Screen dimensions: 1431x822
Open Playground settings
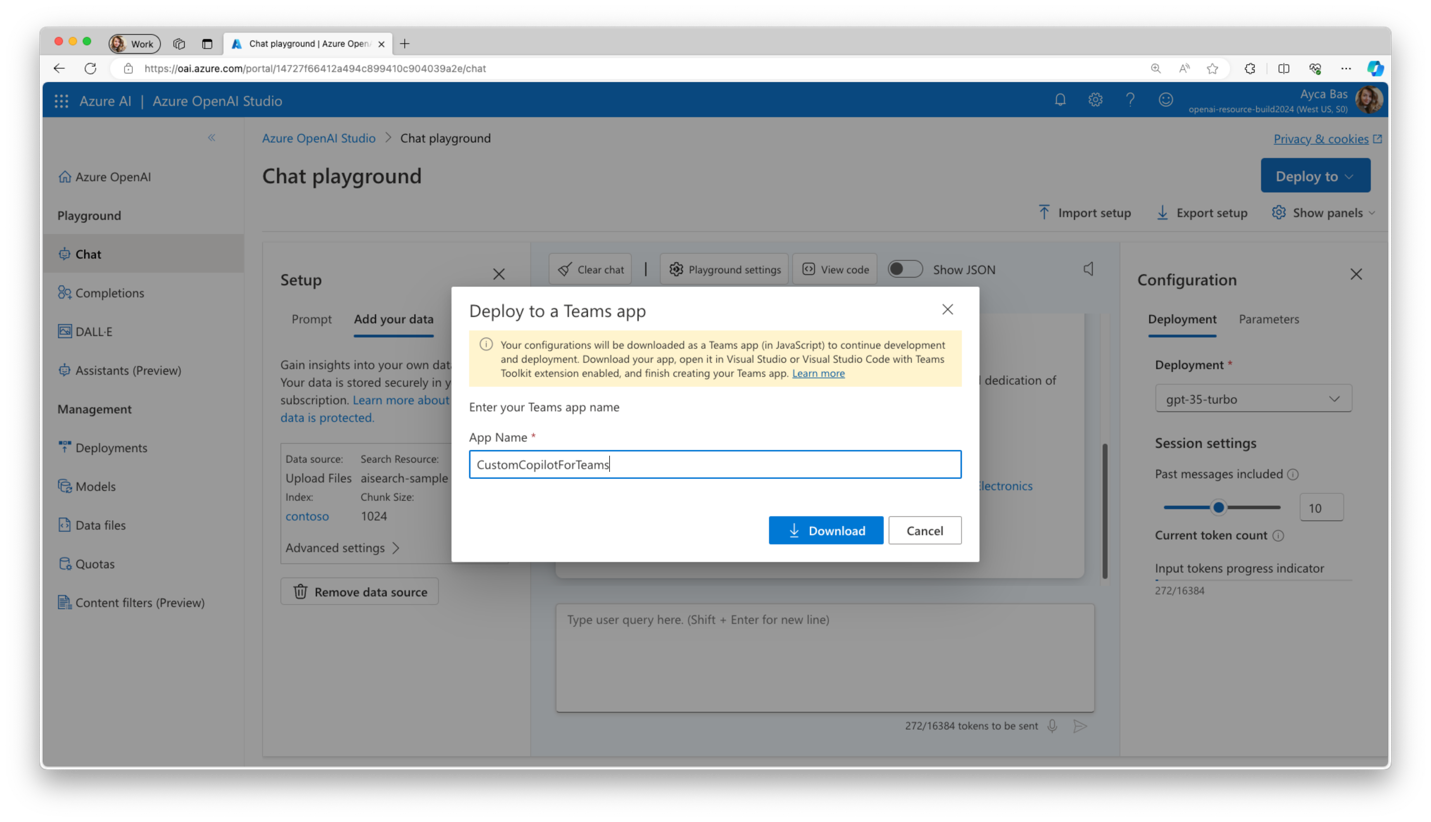coord(725,269)
